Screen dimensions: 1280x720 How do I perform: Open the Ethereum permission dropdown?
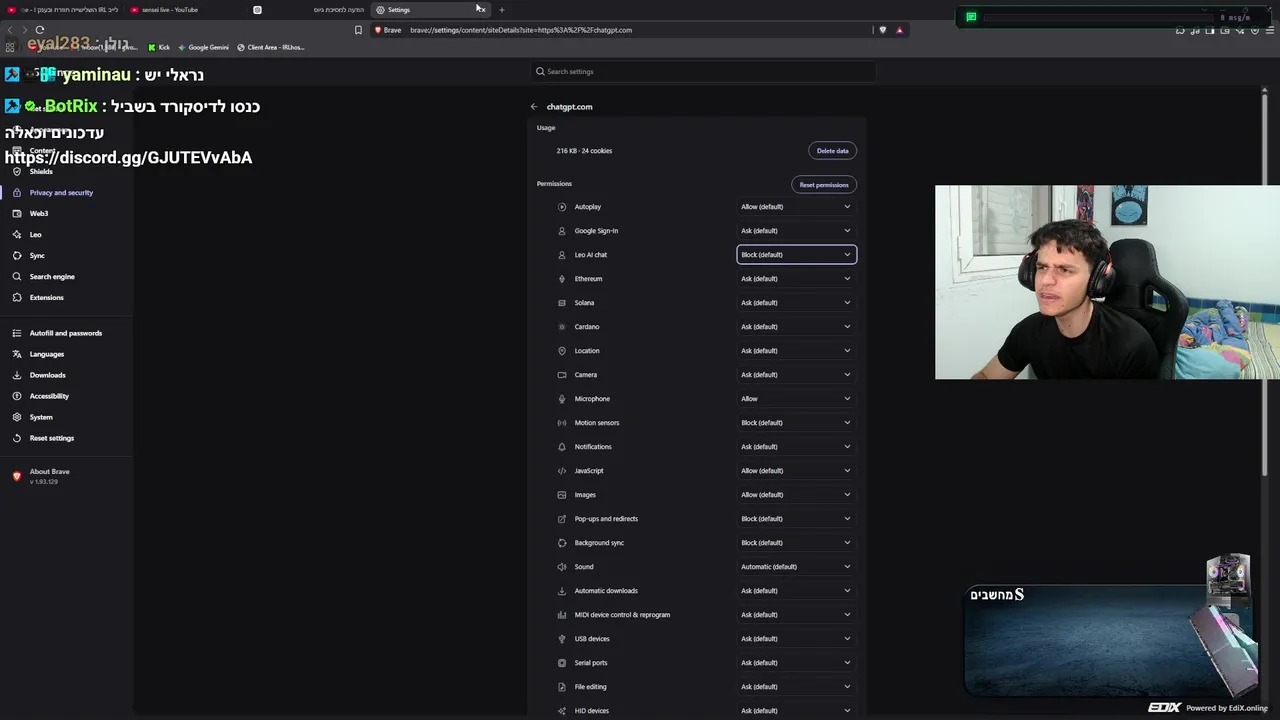pyautogui.click(x=796, y=279)
